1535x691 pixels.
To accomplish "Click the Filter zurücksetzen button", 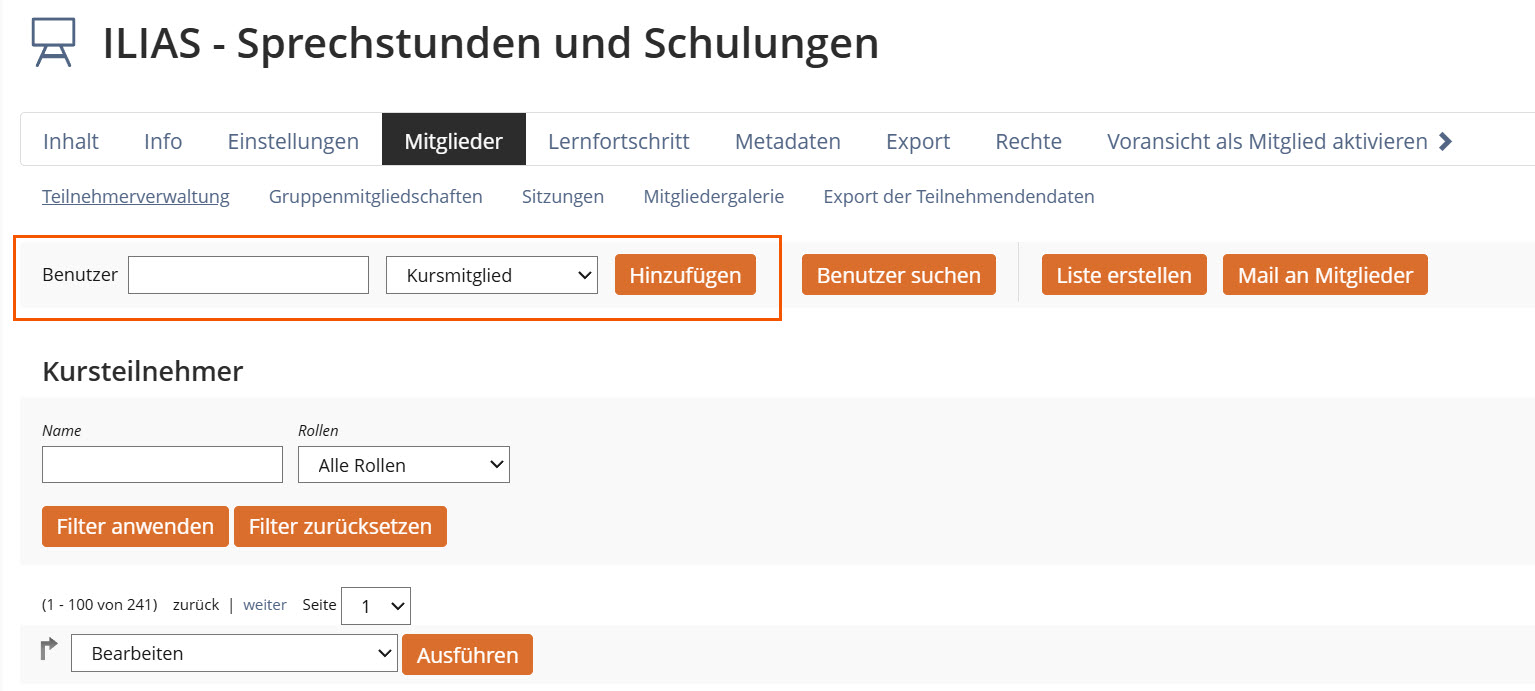I will (340, 526).
